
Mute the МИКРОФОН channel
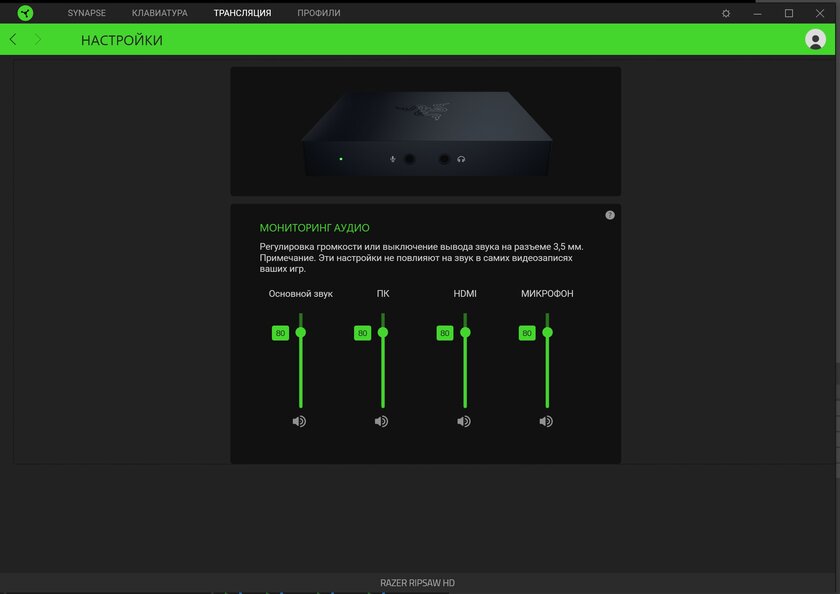[x=546, y=422]
